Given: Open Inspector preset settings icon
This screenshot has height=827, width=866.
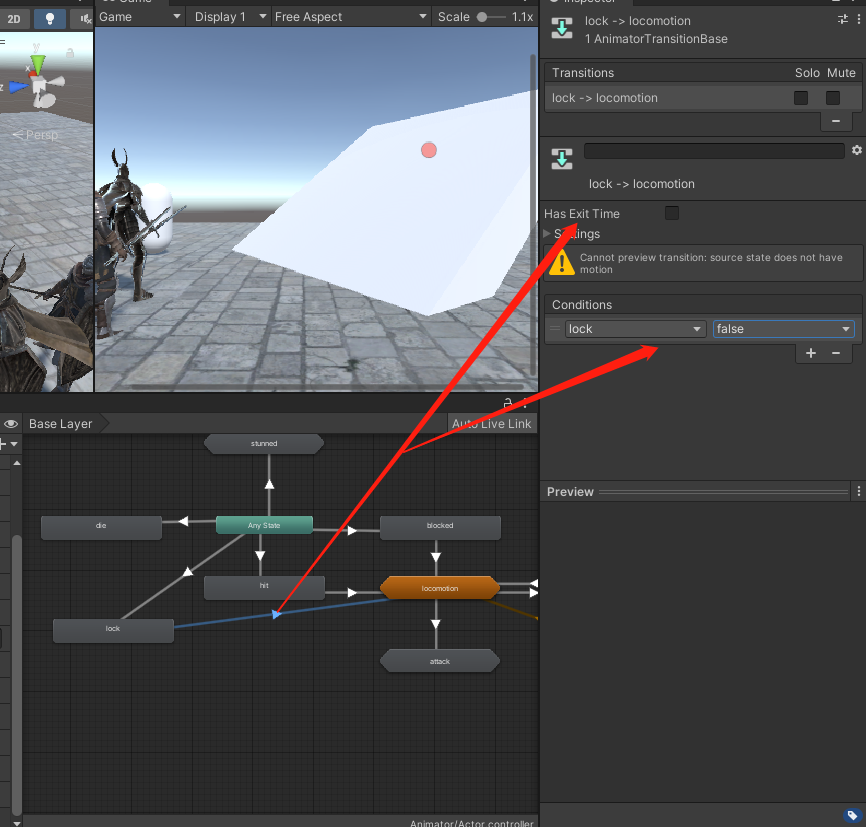Looking at the screenshot, I should [x=843, y=19].
